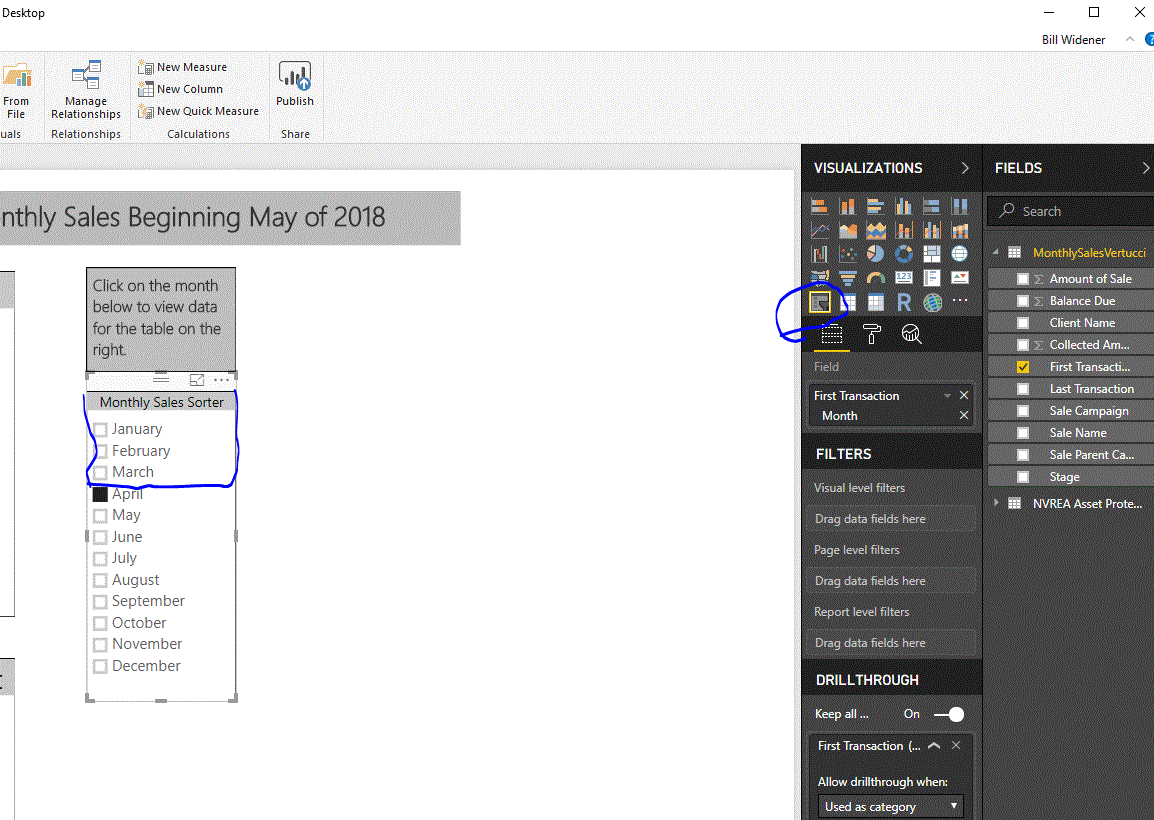Open the First Transaction field dropdown arrow
Screen dimensions: 1154x820
coord(947,396)
